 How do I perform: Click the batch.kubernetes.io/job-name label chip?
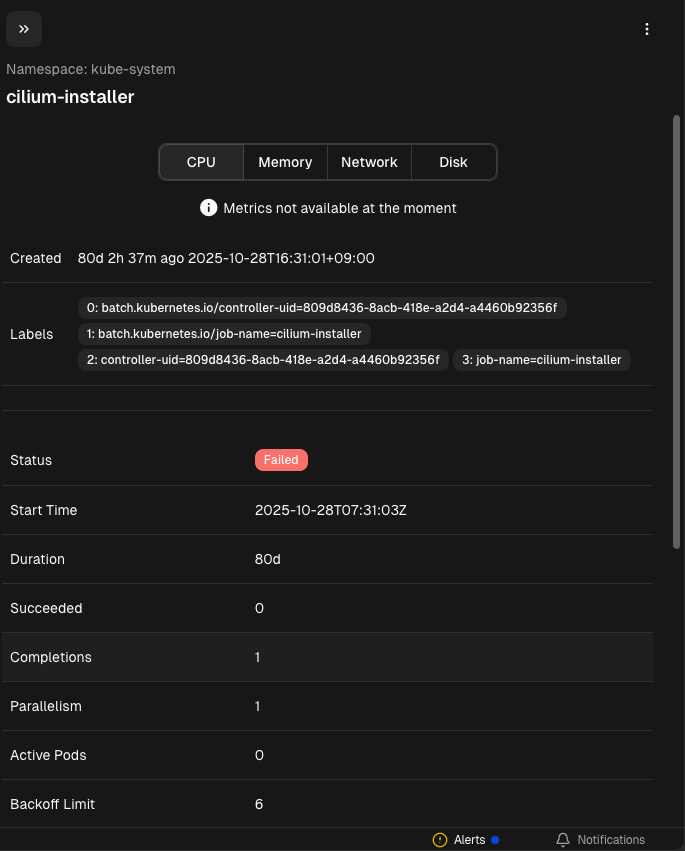223,334
